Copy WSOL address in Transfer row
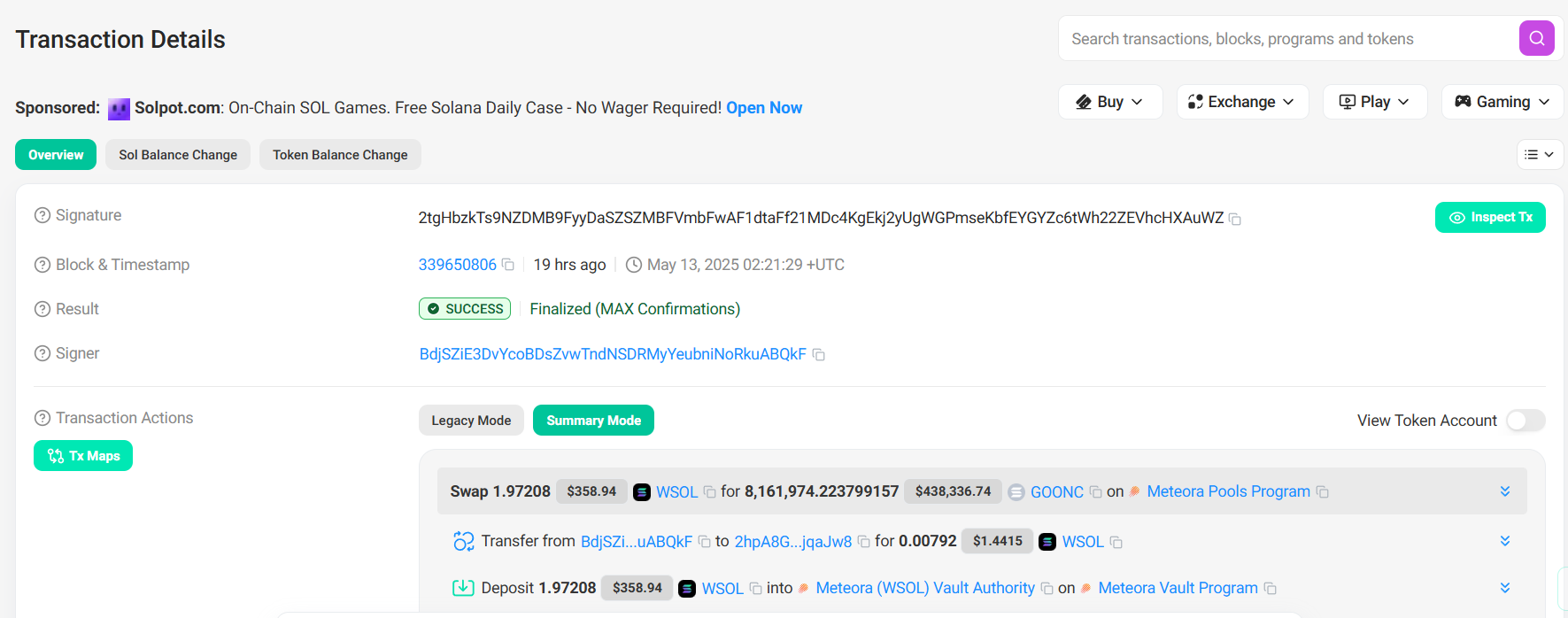Viewport: 1568px width, 618px height. (1116, 542)
